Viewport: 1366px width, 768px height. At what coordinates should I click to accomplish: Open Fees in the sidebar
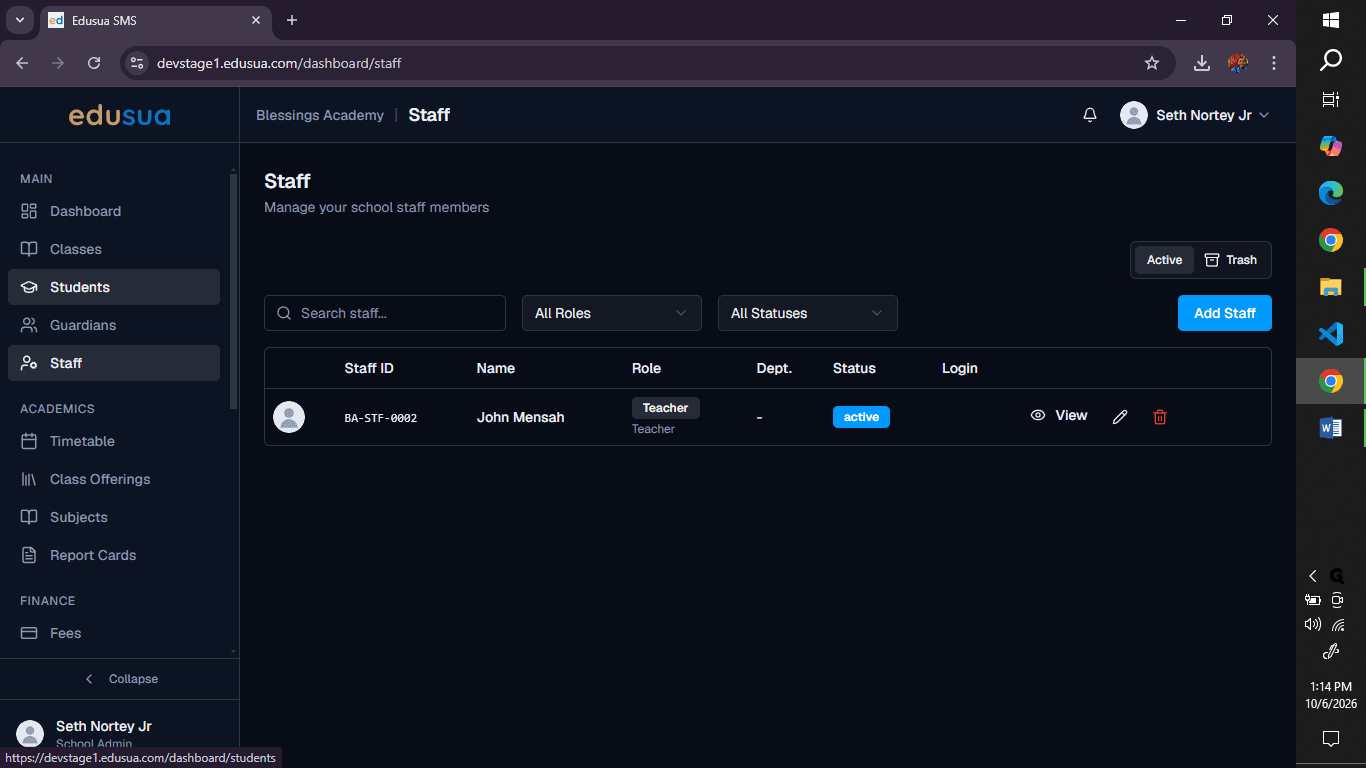click(x=114, y=633)
